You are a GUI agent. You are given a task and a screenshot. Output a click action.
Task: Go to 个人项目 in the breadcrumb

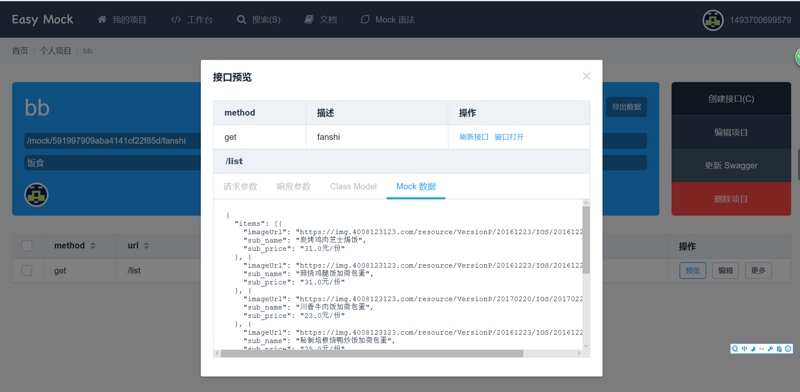pos(56,51)
